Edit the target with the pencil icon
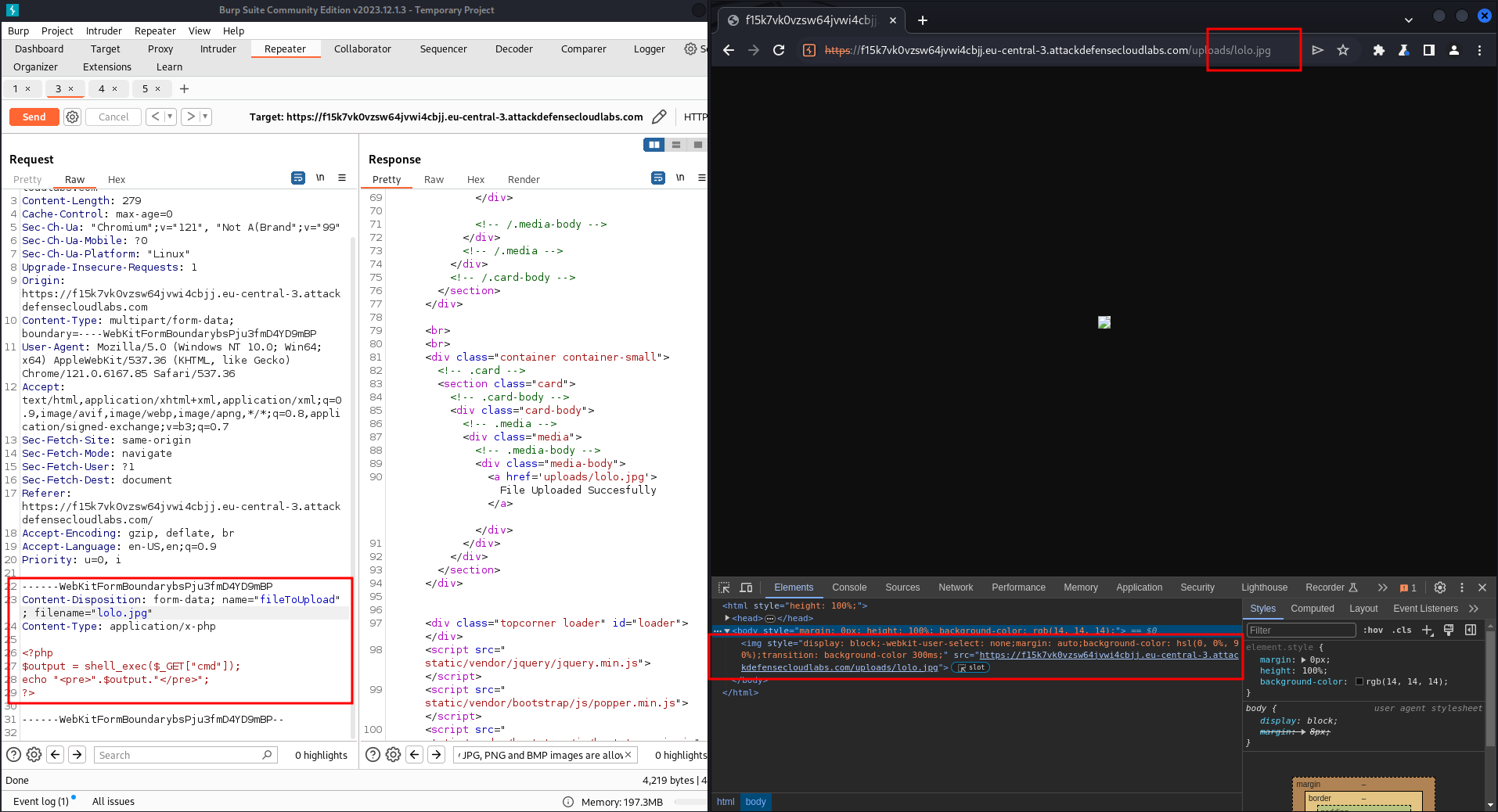The width and height of the screenshot is (1498, 812). coord(659,117)
